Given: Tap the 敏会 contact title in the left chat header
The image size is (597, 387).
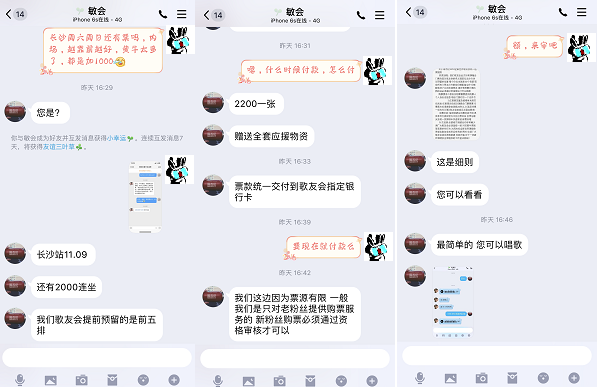Looking at the screenshot, I should (x=97, y=11).
